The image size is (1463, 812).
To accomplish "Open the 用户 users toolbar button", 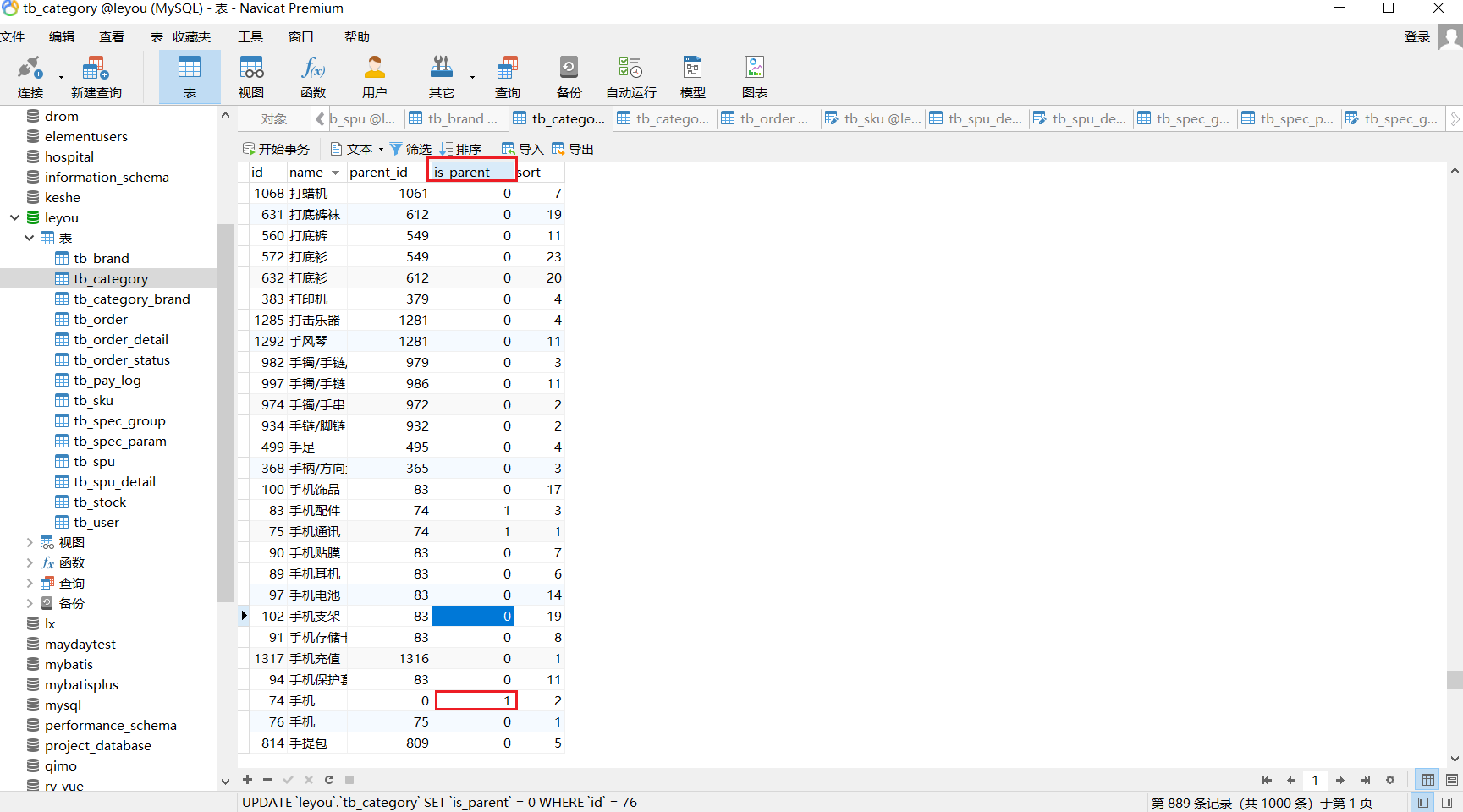I will [374, 77].
